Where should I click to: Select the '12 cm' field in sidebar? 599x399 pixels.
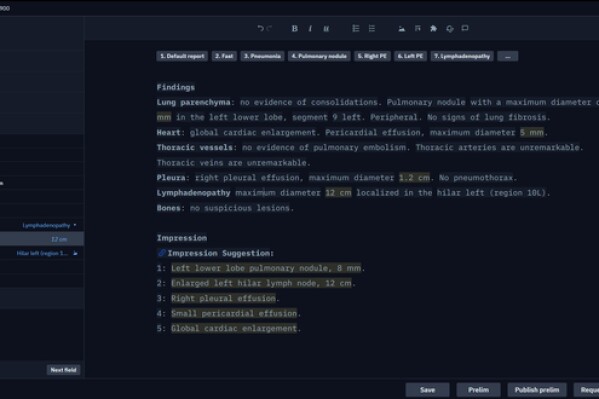tap(42, 239)
